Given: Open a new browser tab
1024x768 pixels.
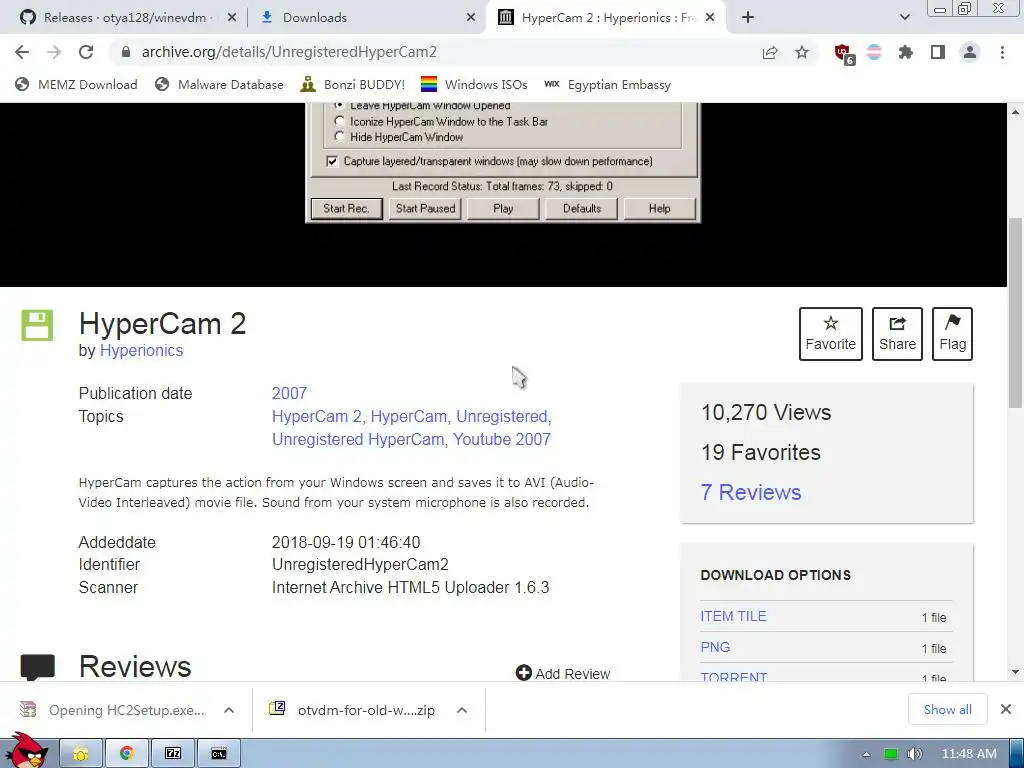Looking at the screenshot, I should (x=748, y=18).
